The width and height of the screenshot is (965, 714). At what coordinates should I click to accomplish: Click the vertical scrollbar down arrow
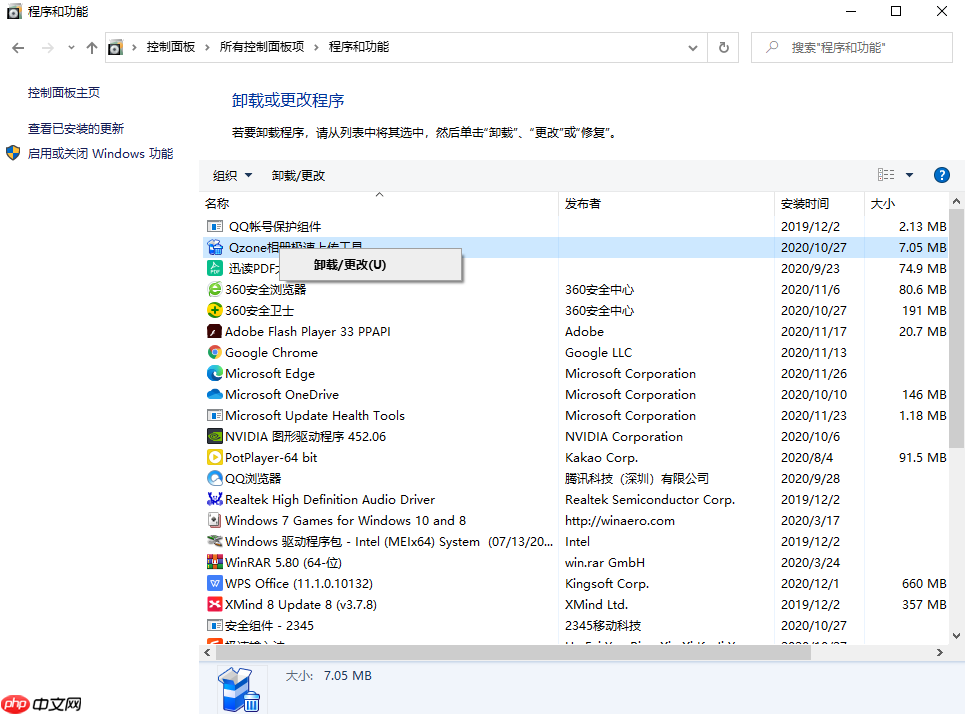[x=956, y=636]
